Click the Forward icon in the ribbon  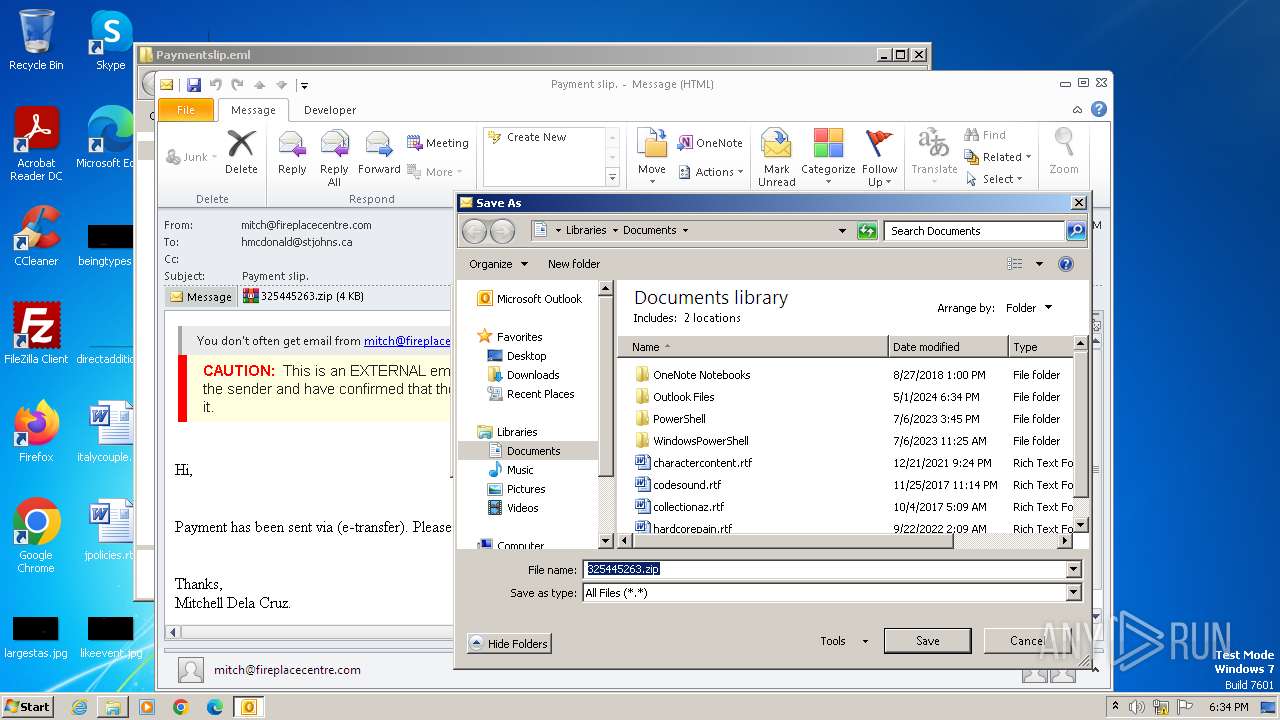379,152
